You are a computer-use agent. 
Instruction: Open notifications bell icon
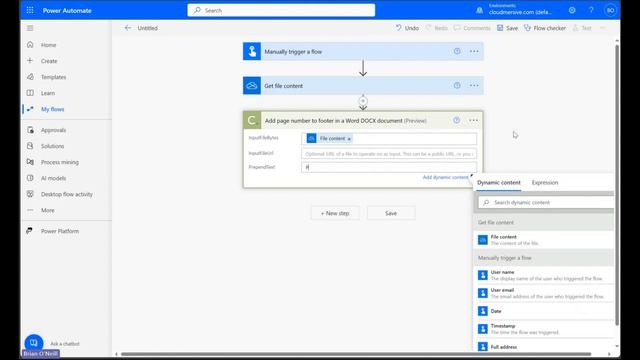click(x=480, y=10)
